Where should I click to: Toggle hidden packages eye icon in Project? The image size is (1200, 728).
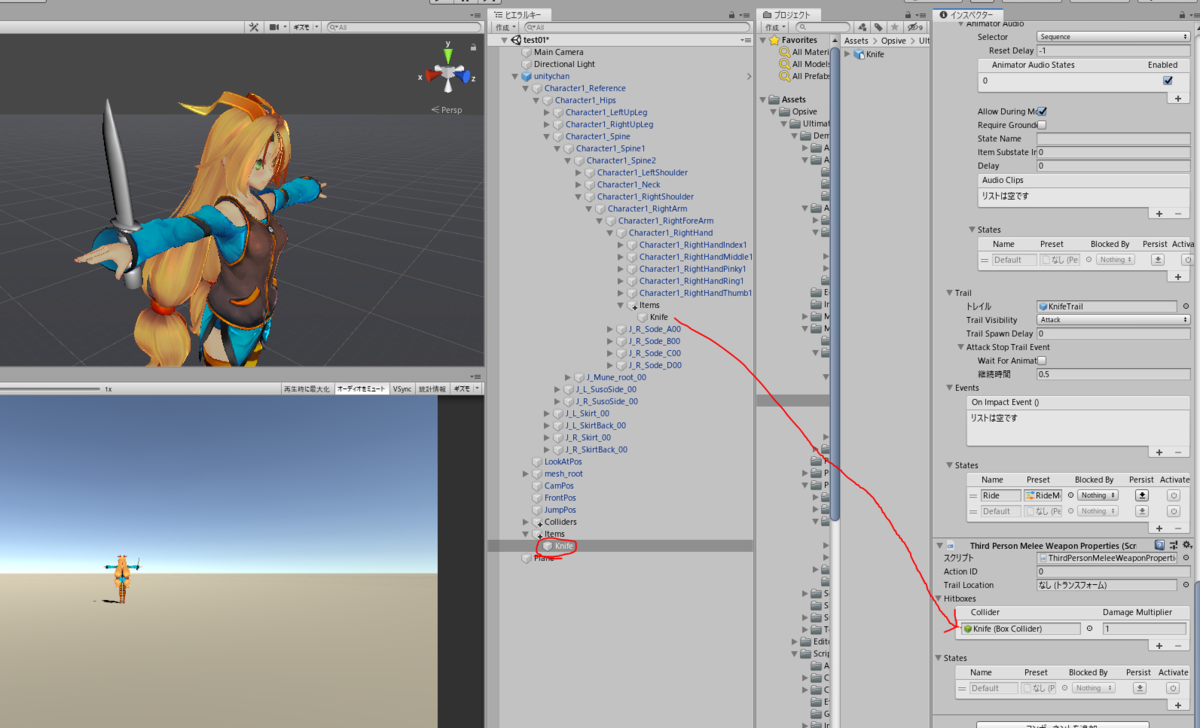click(x=917, y=27)
